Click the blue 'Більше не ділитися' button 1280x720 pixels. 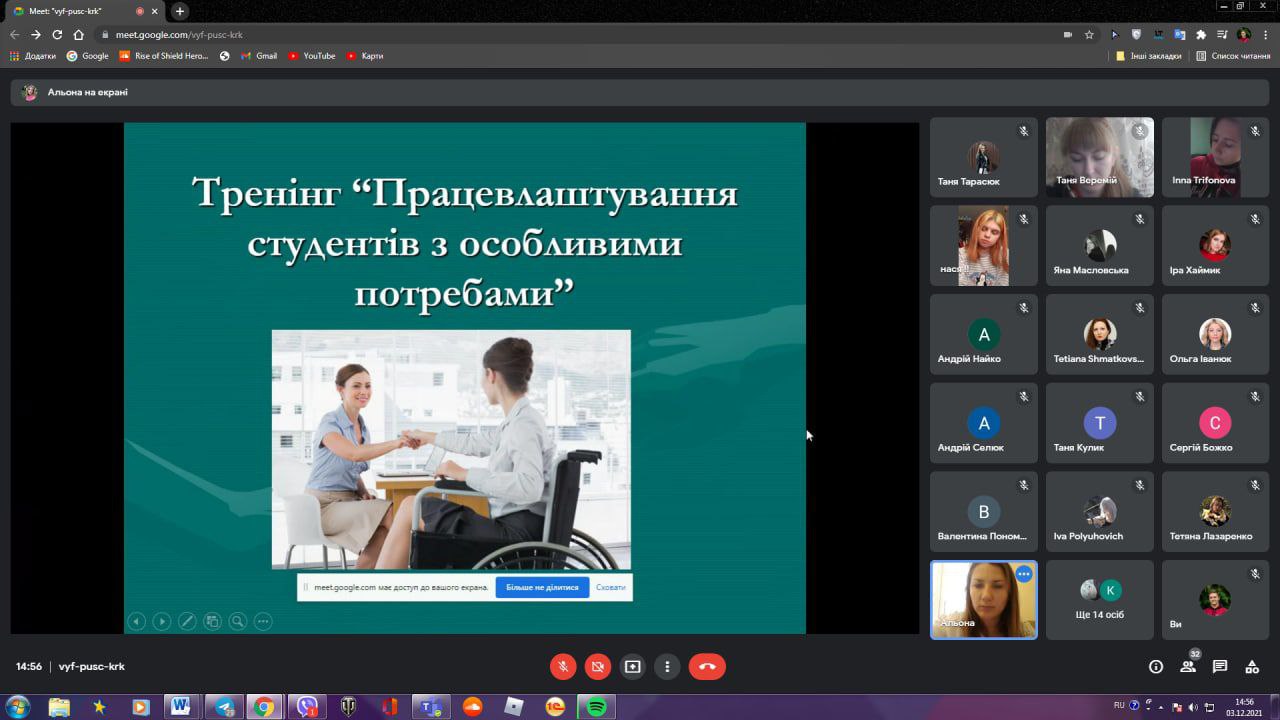click(x=542, y=587)
